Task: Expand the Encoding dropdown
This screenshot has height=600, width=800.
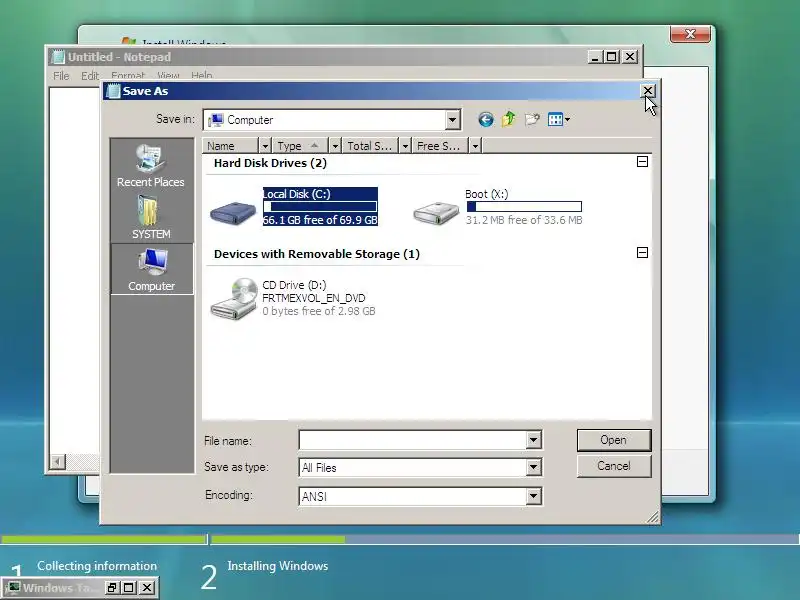Action: [533, 496]
